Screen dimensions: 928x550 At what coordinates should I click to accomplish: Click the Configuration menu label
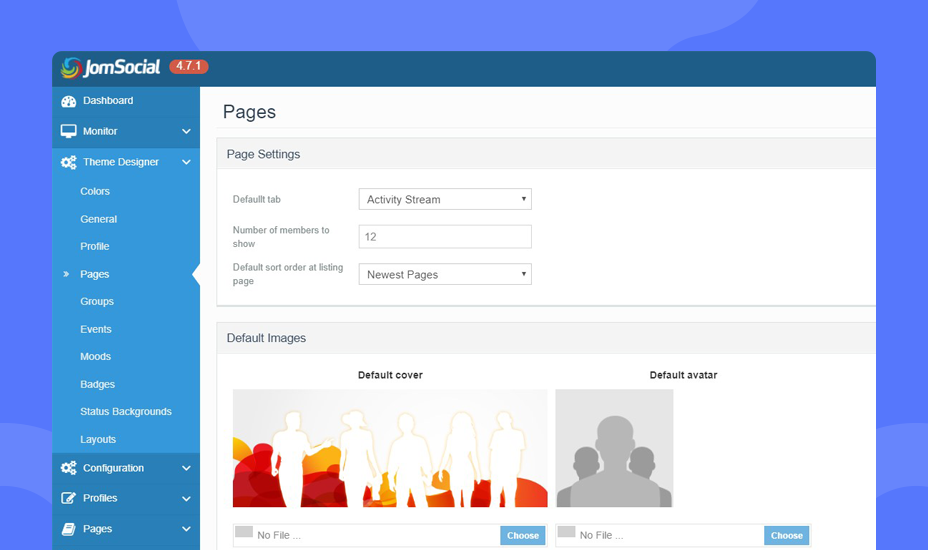click(x=113, y=468)
